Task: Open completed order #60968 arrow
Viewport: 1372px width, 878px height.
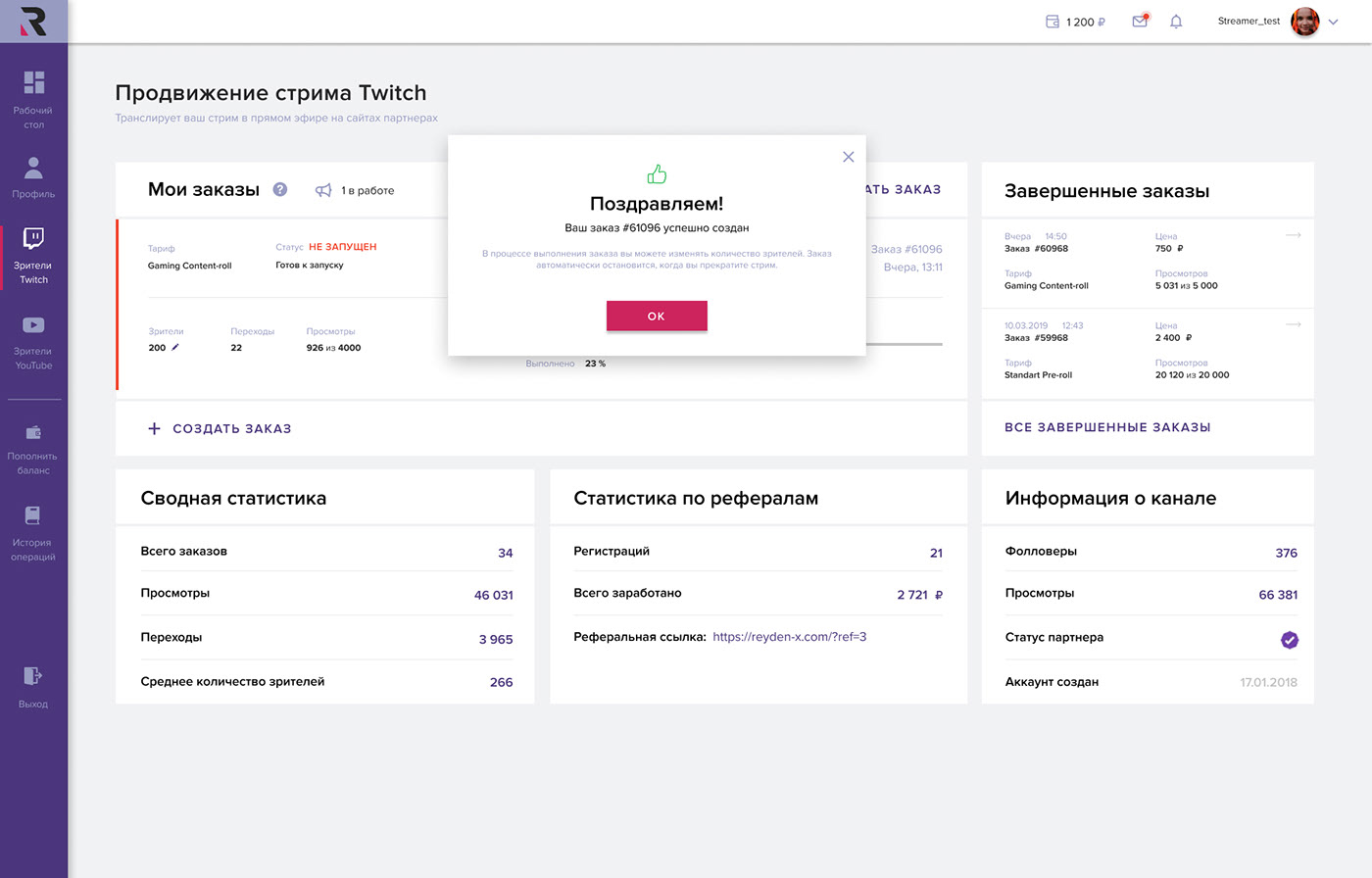Action: click(1294, 235)
